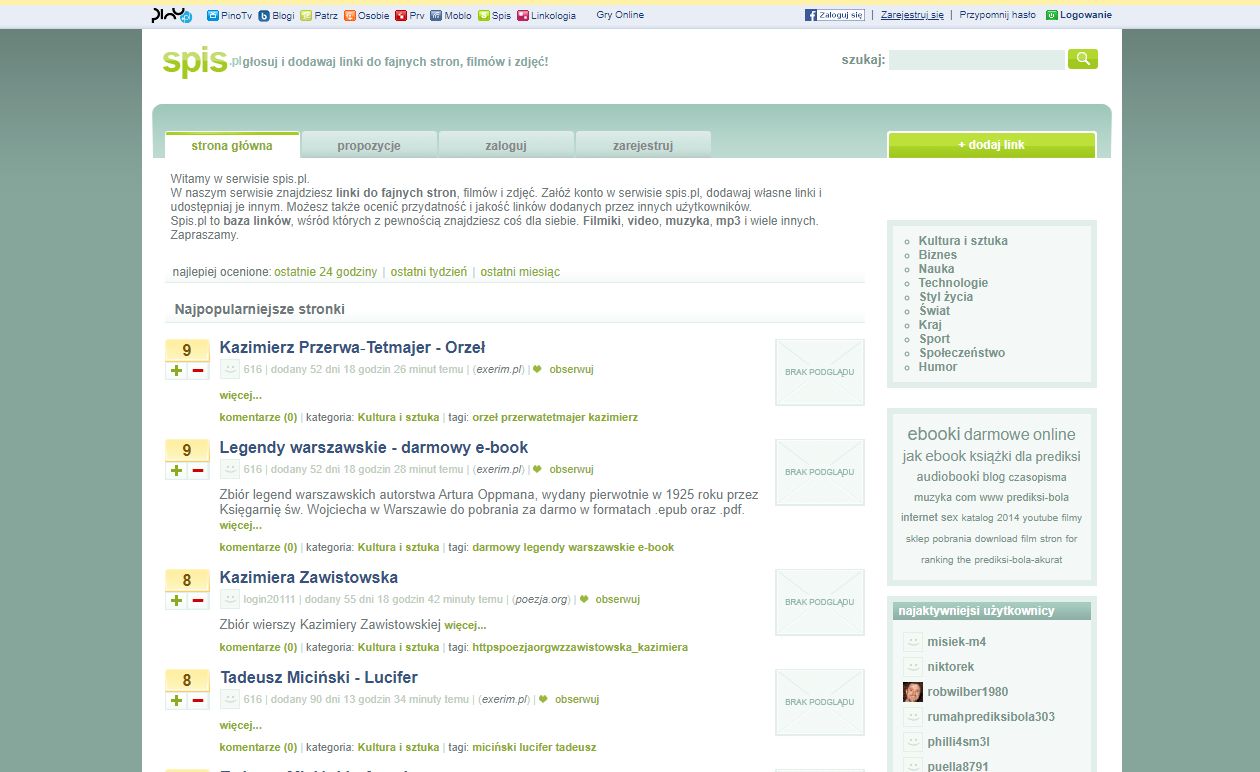Click BRAK PODGLĄDU thumbnail for Orzeł entry
The height and width of the screenshot is (772, 1260).
[x=819, y=372]
